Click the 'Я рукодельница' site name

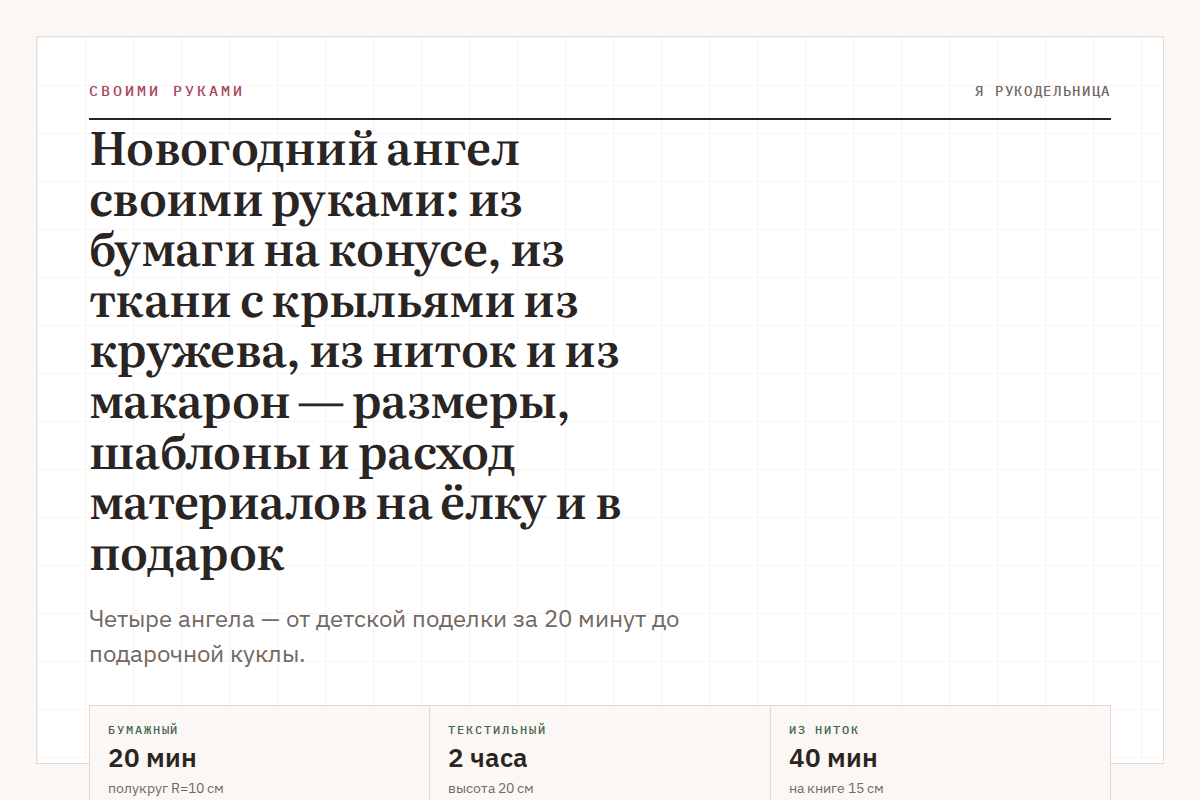pyautogui.click(x=1042, y=91)
